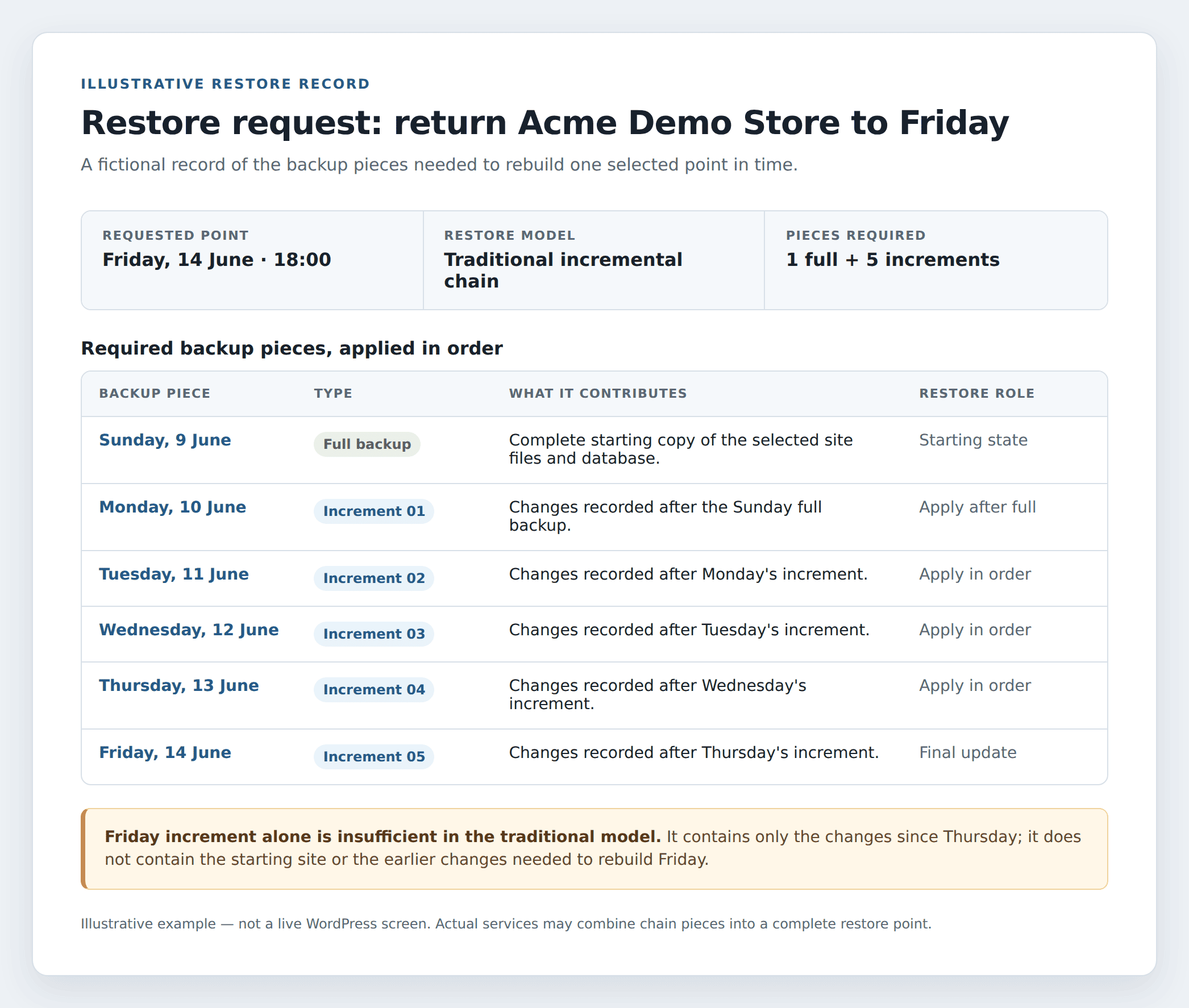Click 'Changes recorded after Tuesday's increment'
Viewport: 1189px width, 1008px height.
(689, 630)
